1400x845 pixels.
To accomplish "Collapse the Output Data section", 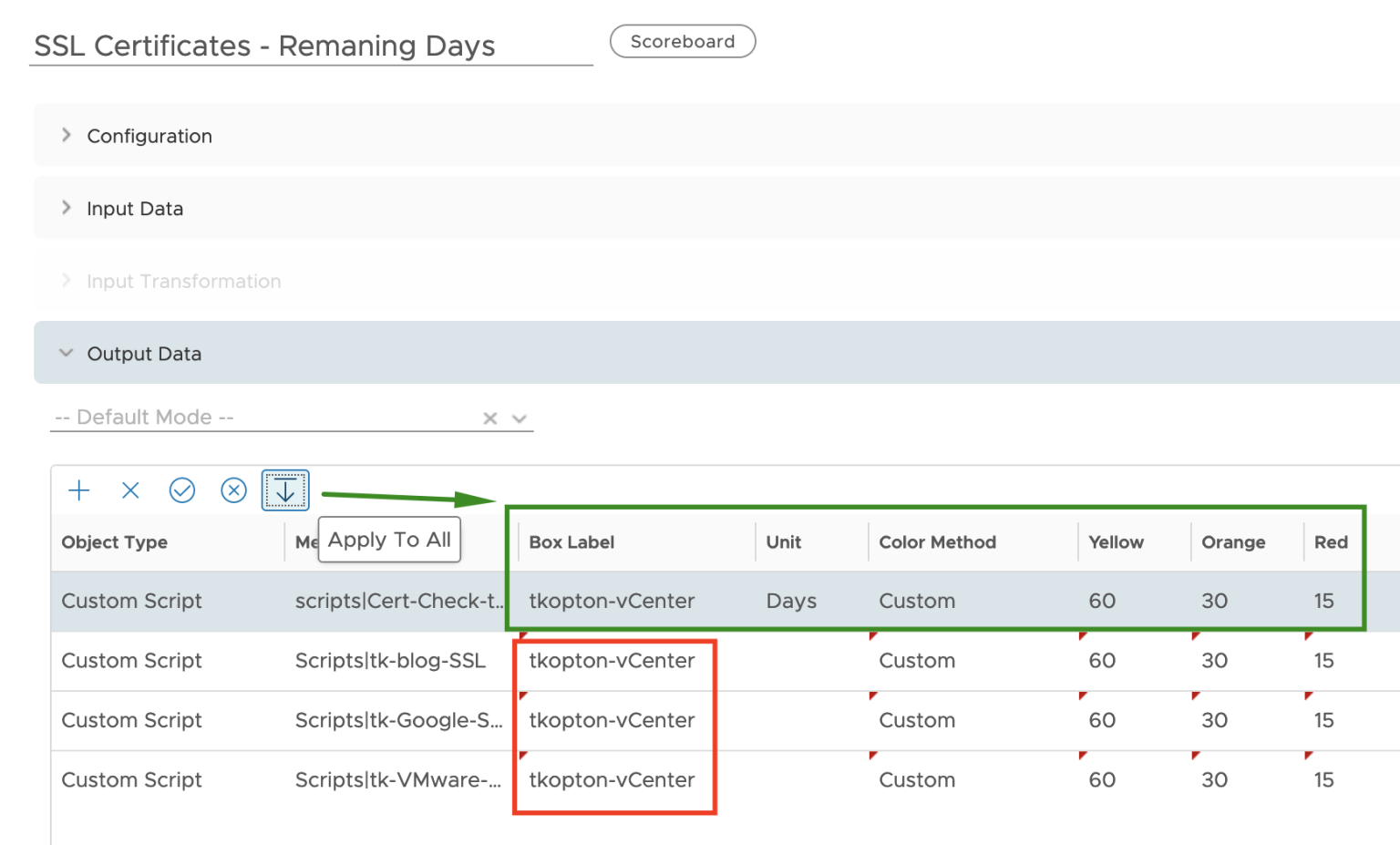I will point(144,353).
